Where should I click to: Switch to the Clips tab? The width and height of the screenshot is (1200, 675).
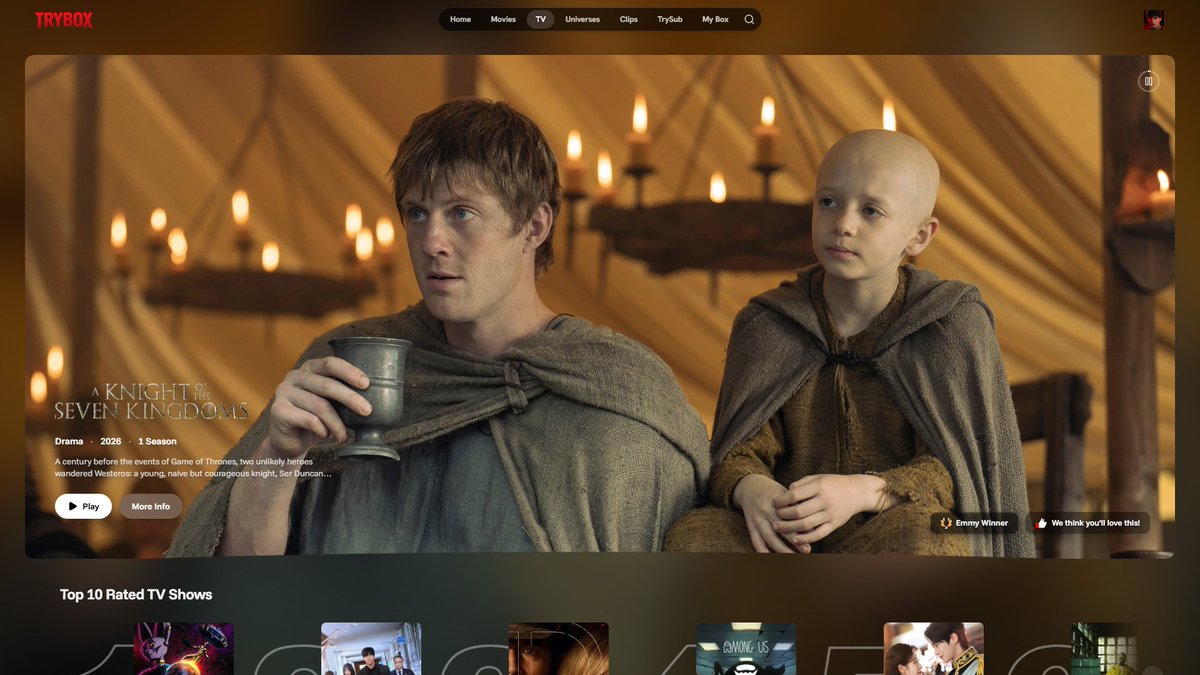(x=629, y=19)
